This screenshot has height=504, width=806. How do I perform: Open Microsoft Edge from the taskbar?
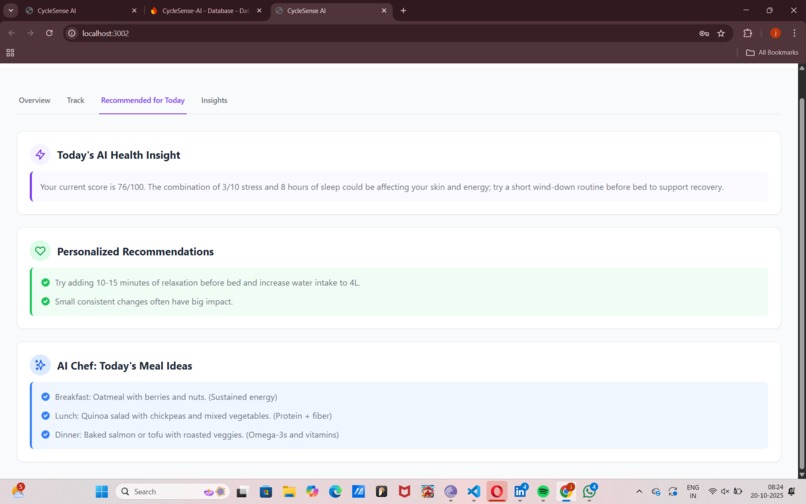[x=335, y=492]
